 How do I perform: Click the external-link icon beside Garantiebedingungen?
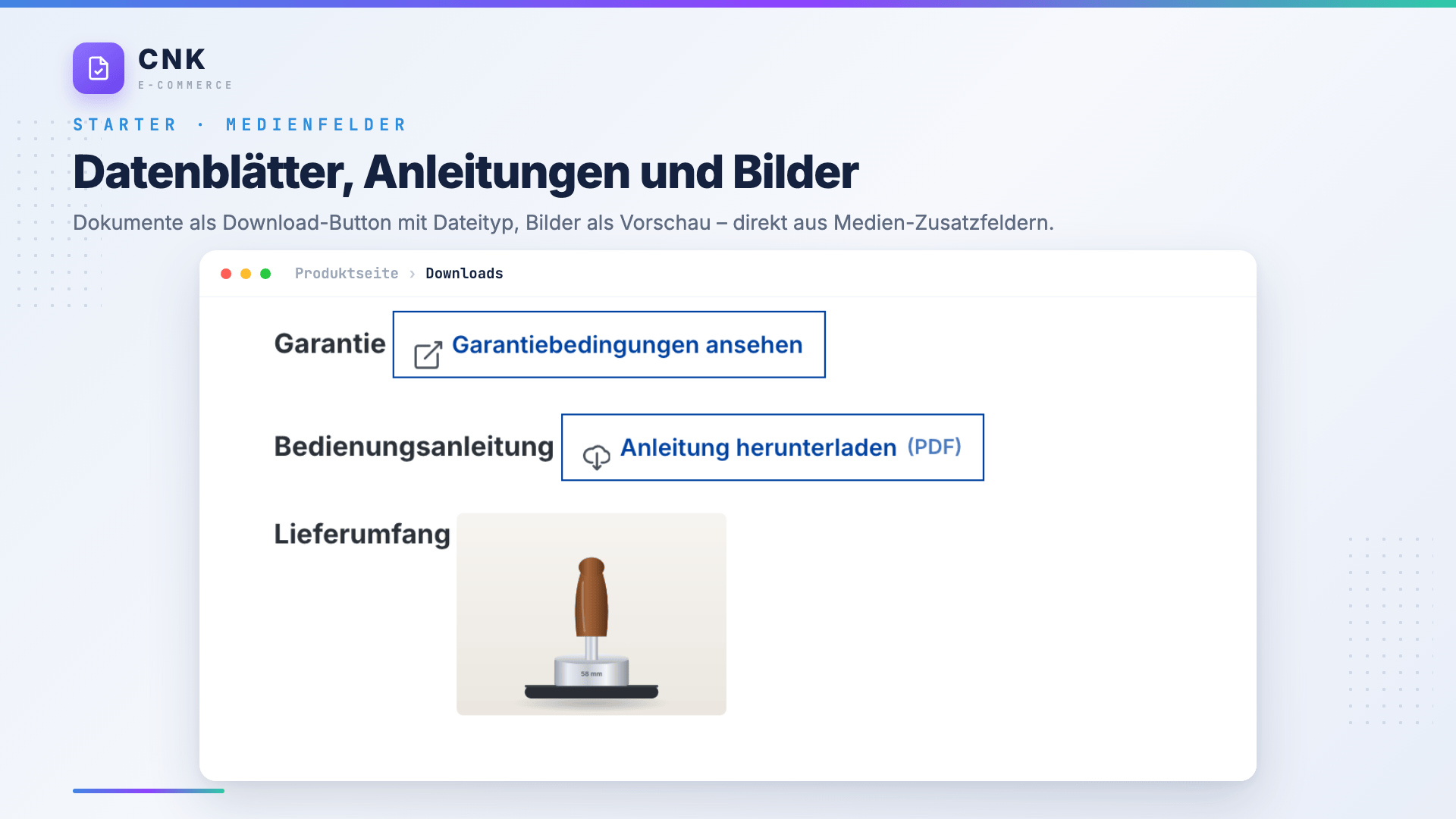[x=428, y=355]
